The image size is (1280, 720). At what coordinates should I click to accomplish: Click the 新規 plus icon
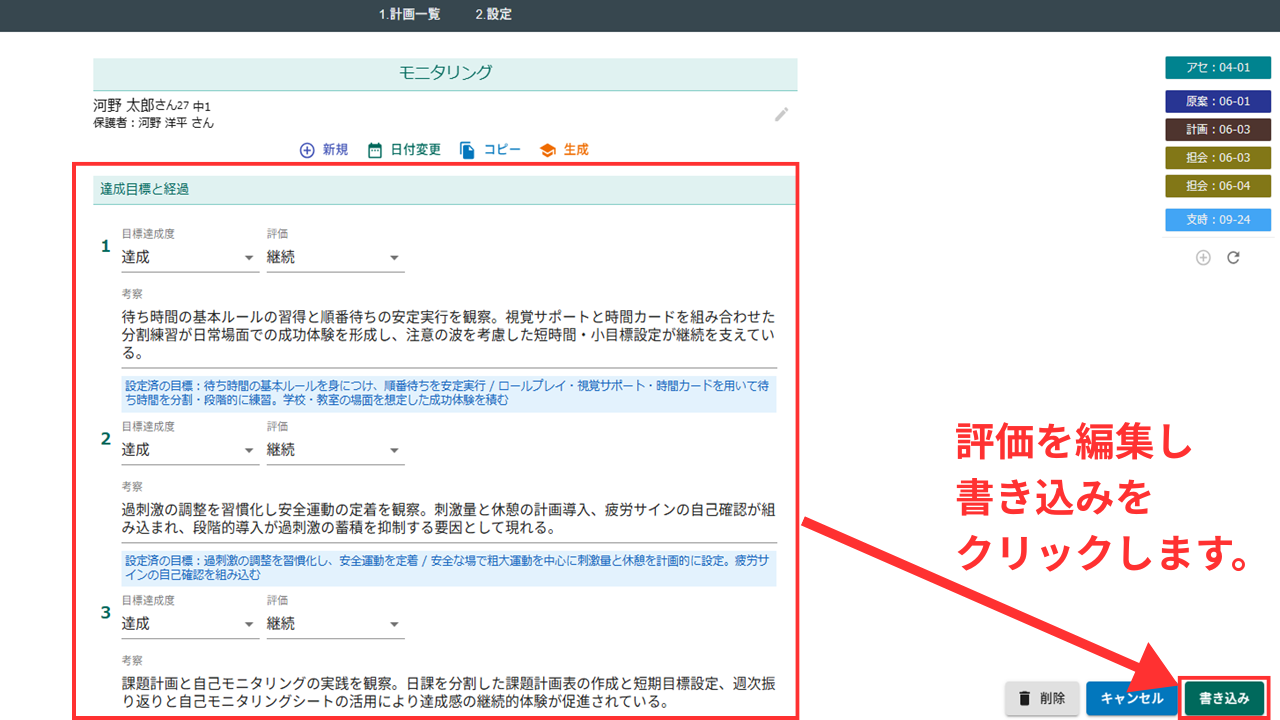[x=307, y=150]
